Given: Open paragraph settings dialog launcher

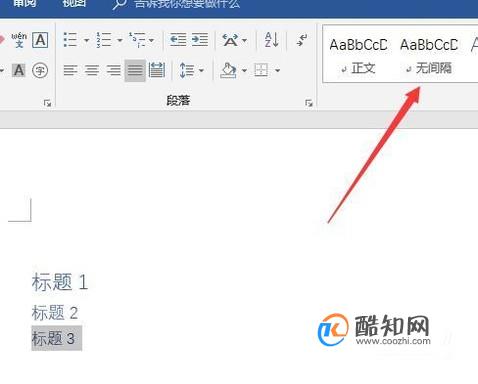Looking at the screenshot, I should (309, 103).
